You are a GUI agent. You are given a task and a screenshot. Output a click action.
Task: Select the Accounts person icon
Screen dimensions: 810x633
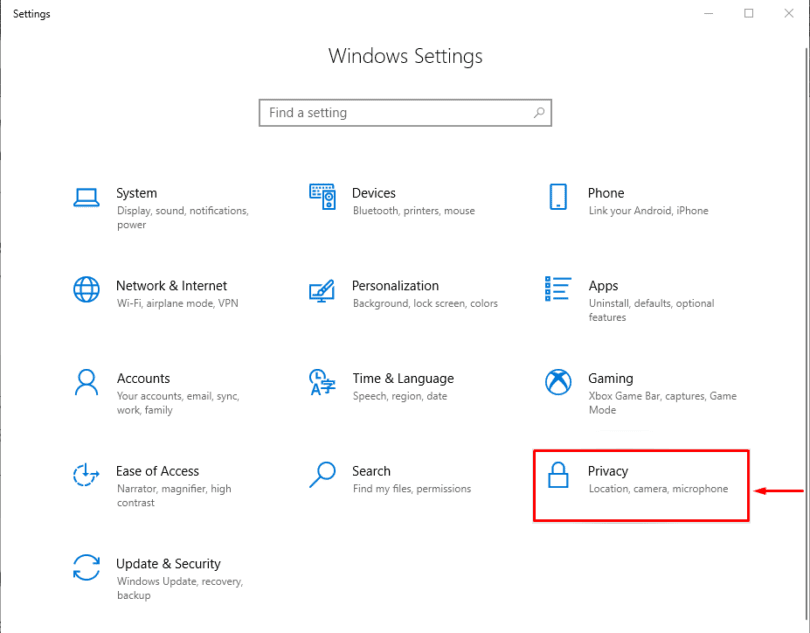click(86, 382)
